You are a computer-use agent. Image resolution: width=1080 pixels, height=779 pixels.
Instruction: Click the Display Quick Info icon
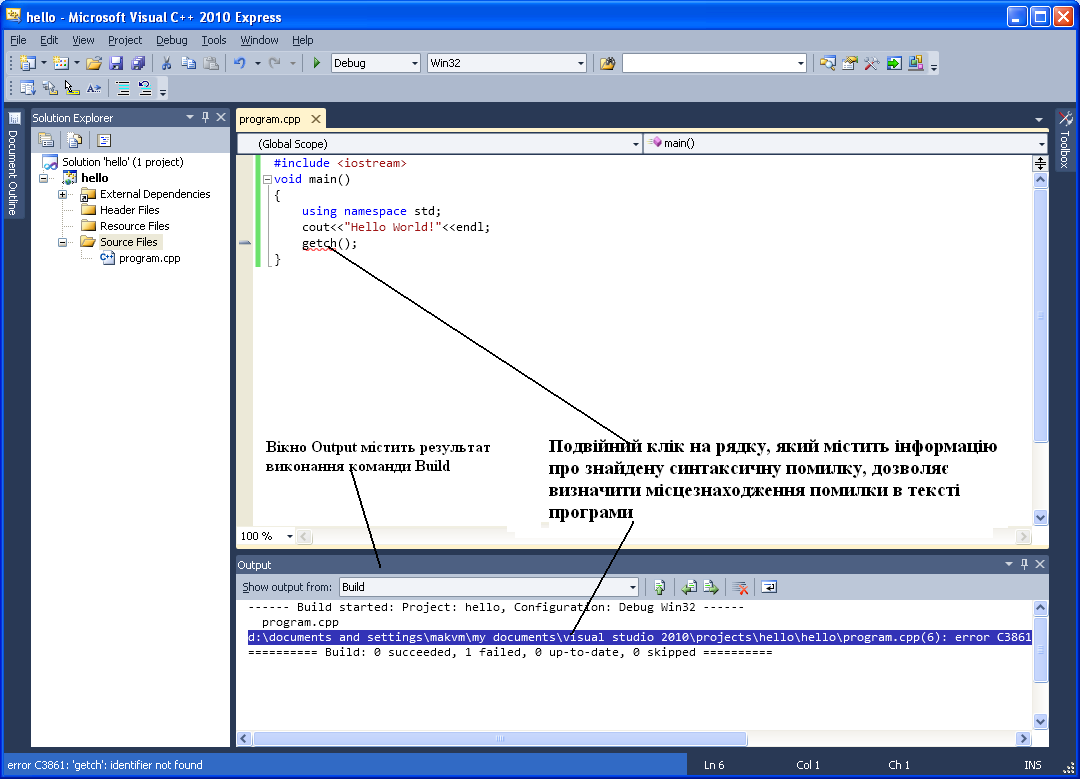(72, 88)
